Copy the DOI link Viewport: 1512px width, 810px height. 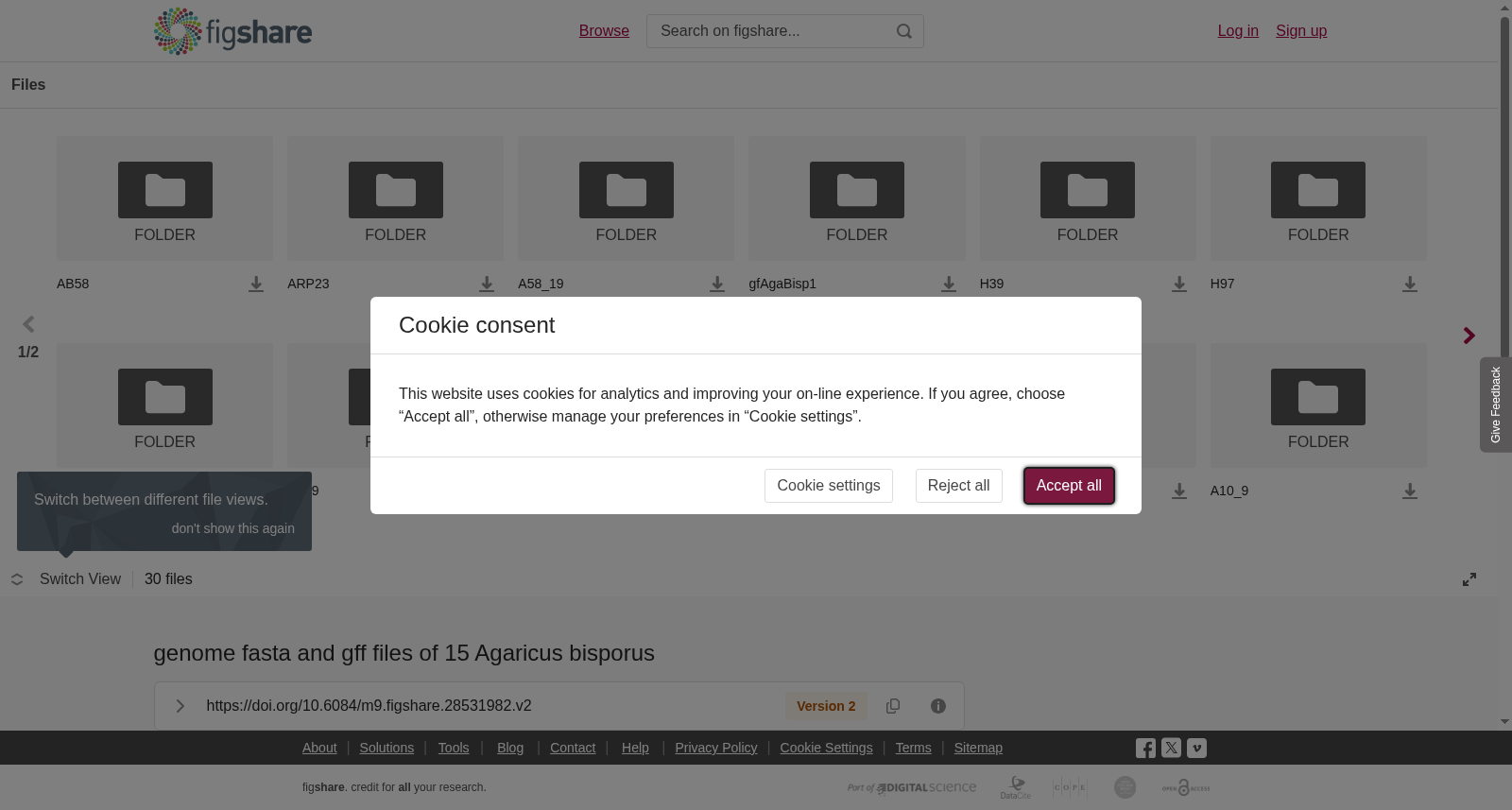[x=893, y=706]
